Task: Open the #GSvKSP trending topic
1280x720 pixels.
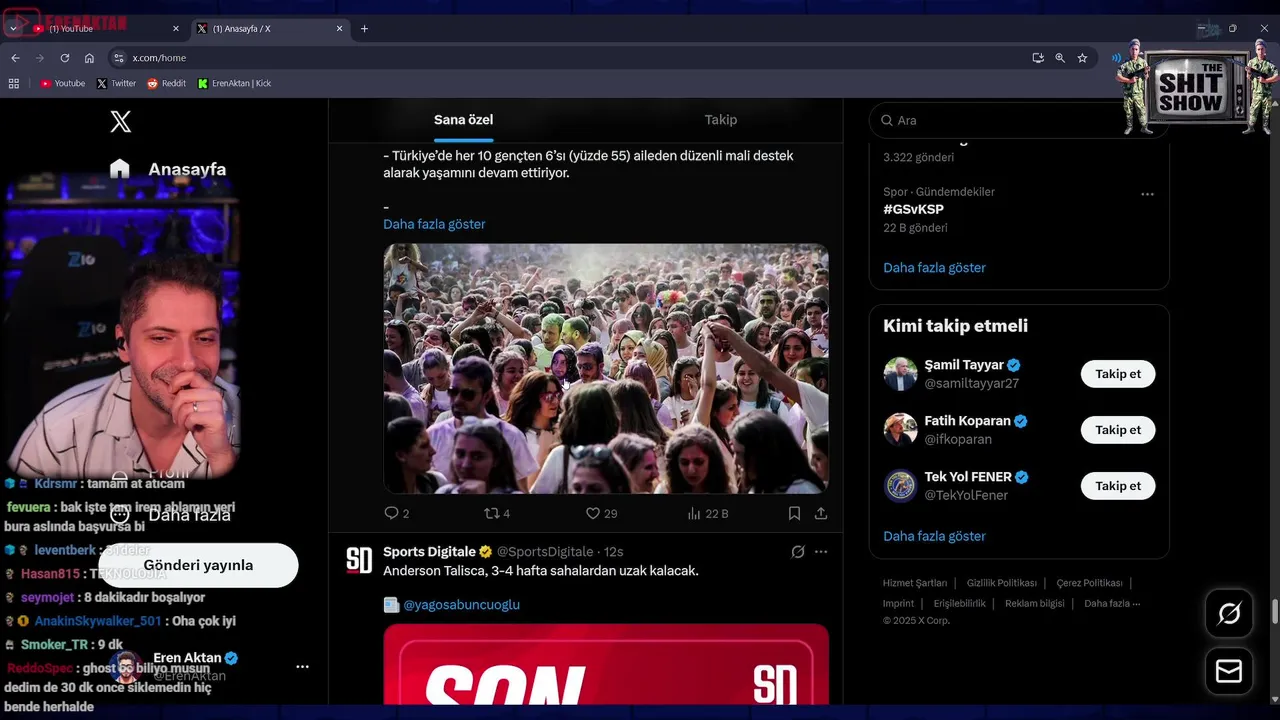Action: [913, 210]
